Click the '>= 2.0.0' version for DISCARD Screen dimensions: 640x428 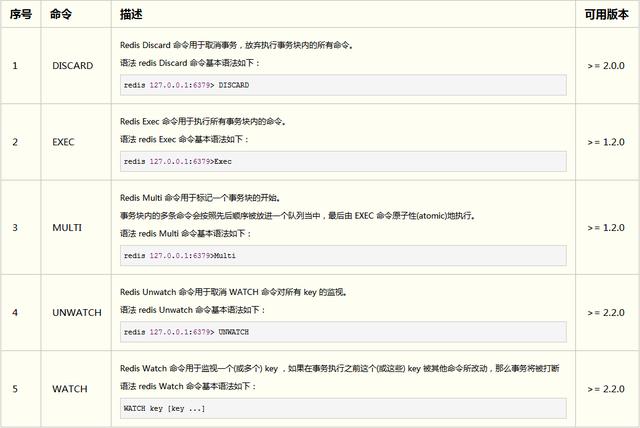606,66
